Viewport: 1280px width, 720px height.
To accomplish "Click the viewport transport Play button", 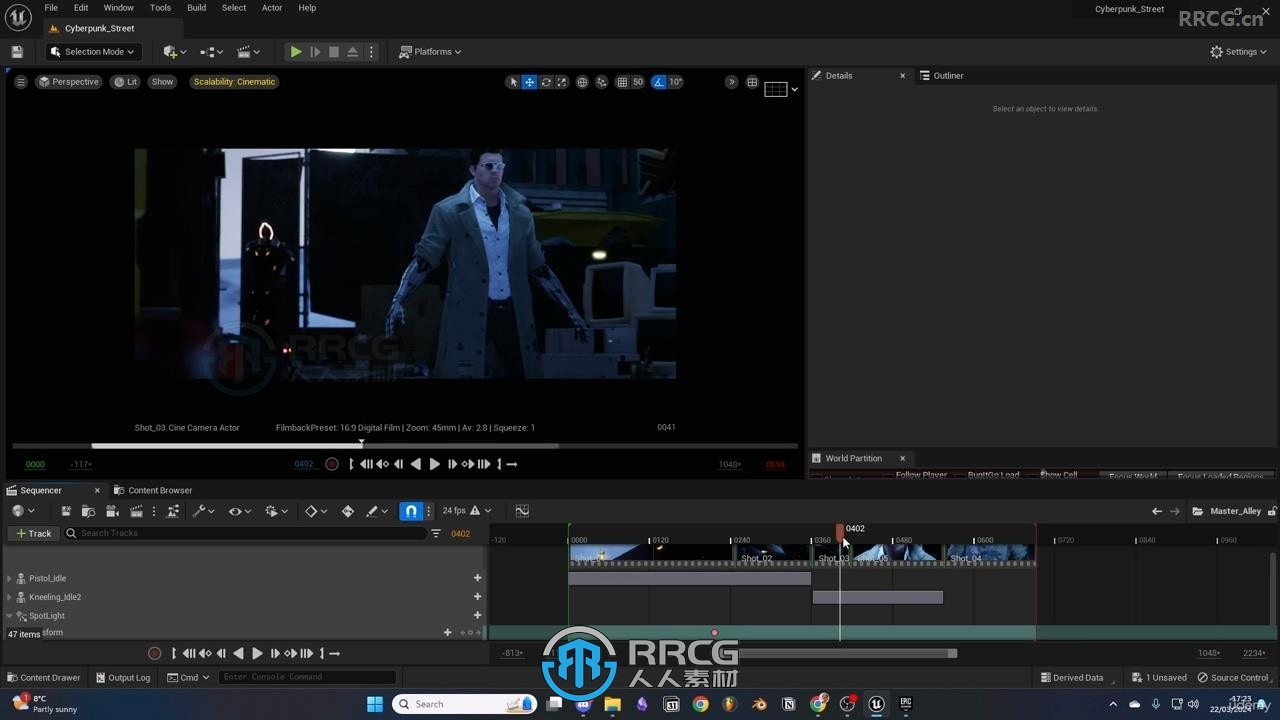I will 434,464.
